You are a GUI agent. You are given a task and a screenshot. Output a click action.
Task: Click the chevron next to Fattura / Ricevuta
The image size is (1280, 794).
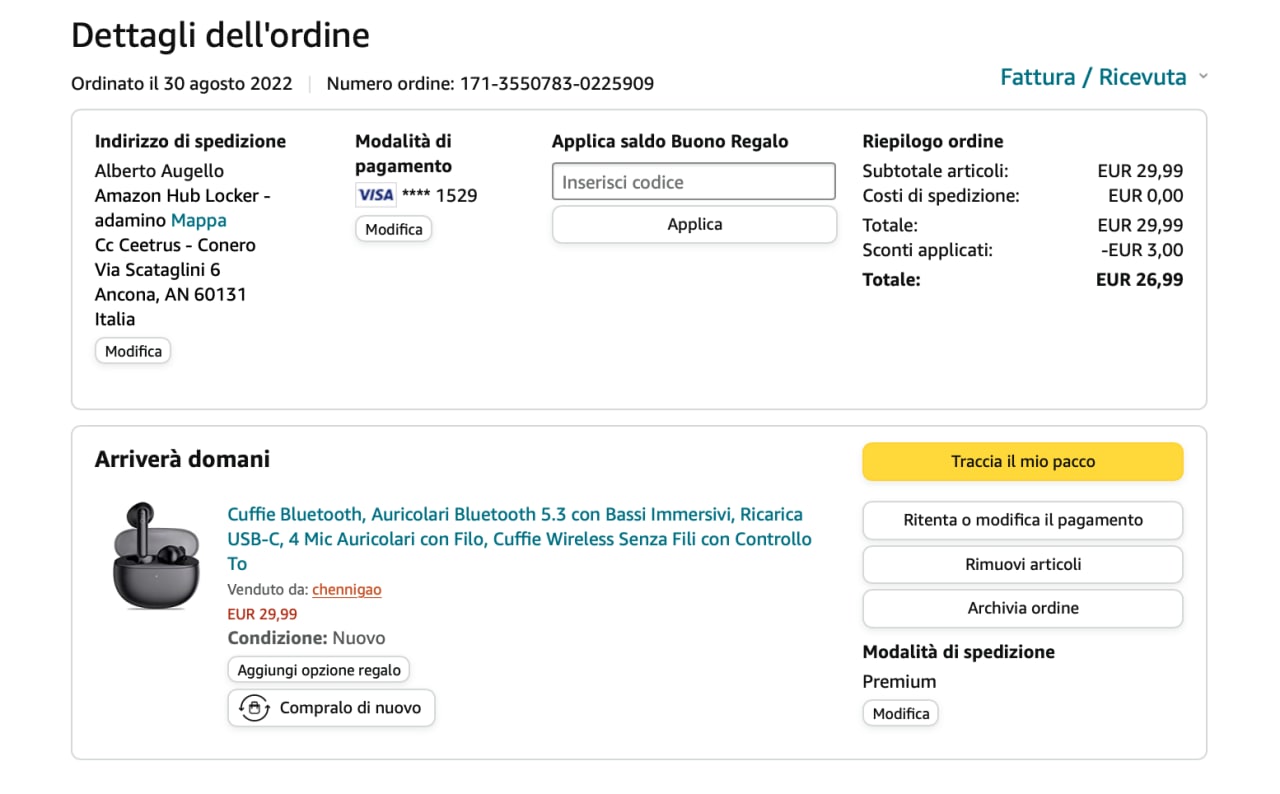coord(1203,77)
